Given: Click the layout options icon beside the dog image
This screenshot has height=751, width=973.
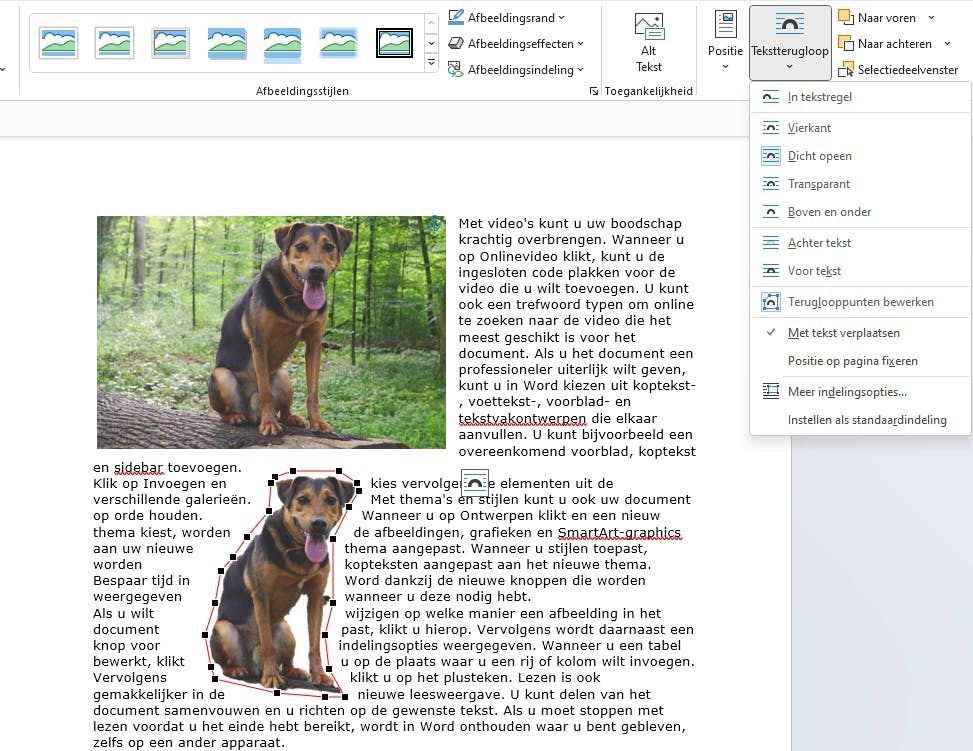Looking at the screenshot, I should [x=475, y=483].
